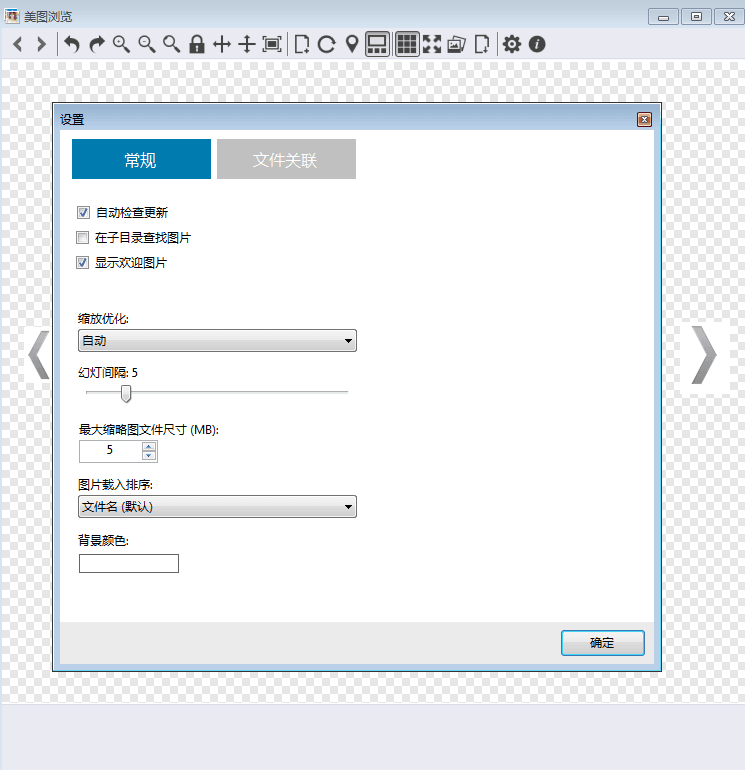Click the location pin icon
The height and width of the screenshot is (770, 745).
(352, 44)
